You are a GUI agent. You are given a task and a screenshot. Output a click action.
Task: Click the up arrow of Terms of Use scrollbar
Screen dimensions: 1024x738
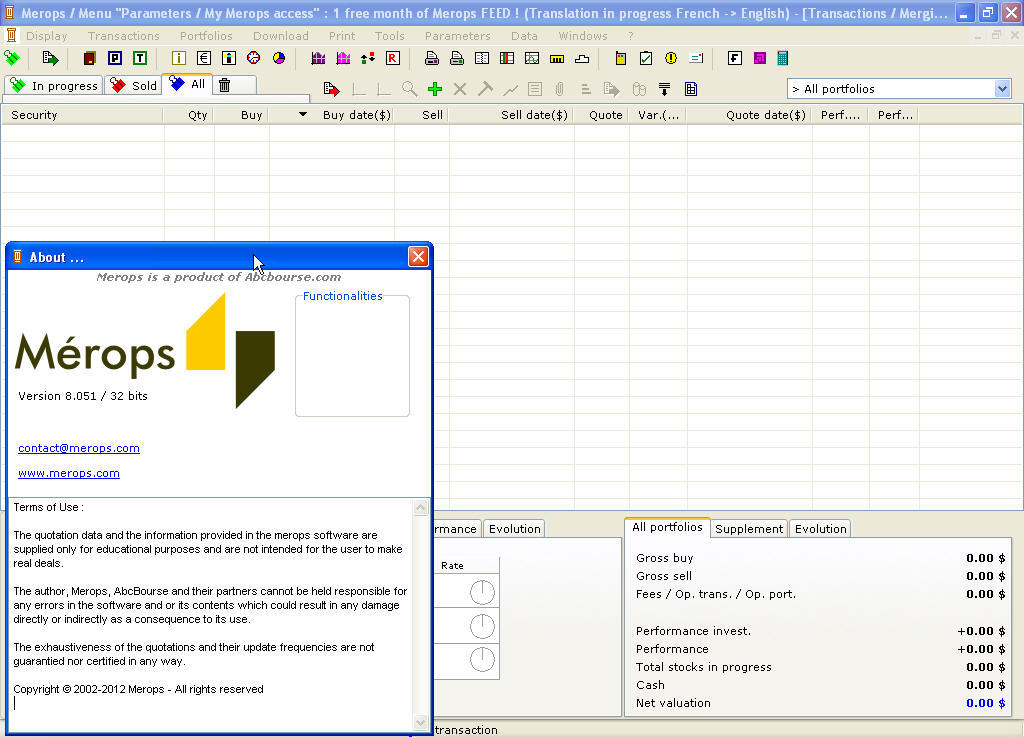[421, 507]
